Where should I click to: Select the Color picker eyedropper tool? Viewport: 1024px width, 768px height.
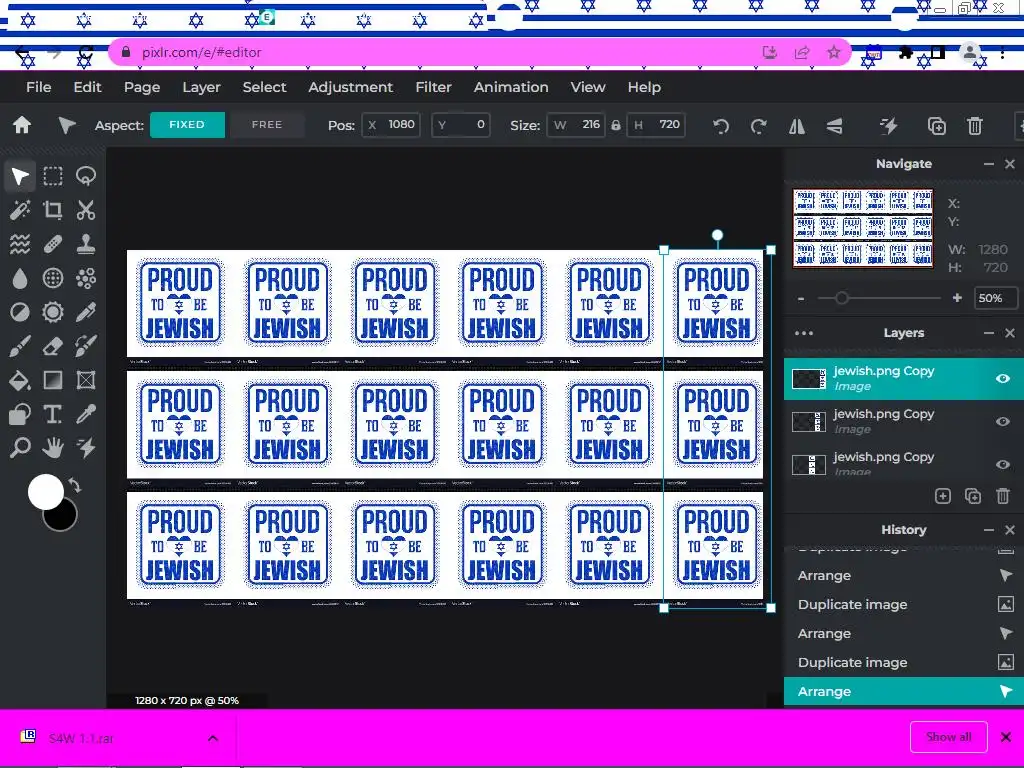[86, 414]
